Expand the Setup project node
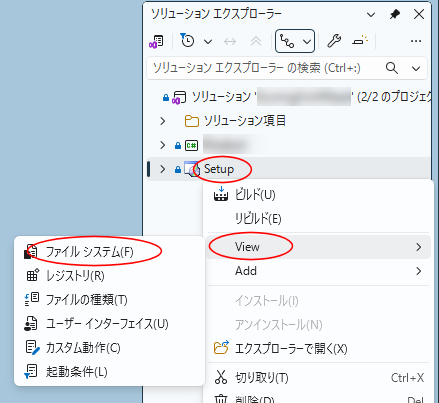Screen dimensions: 439x403 (x=162, y=169)
